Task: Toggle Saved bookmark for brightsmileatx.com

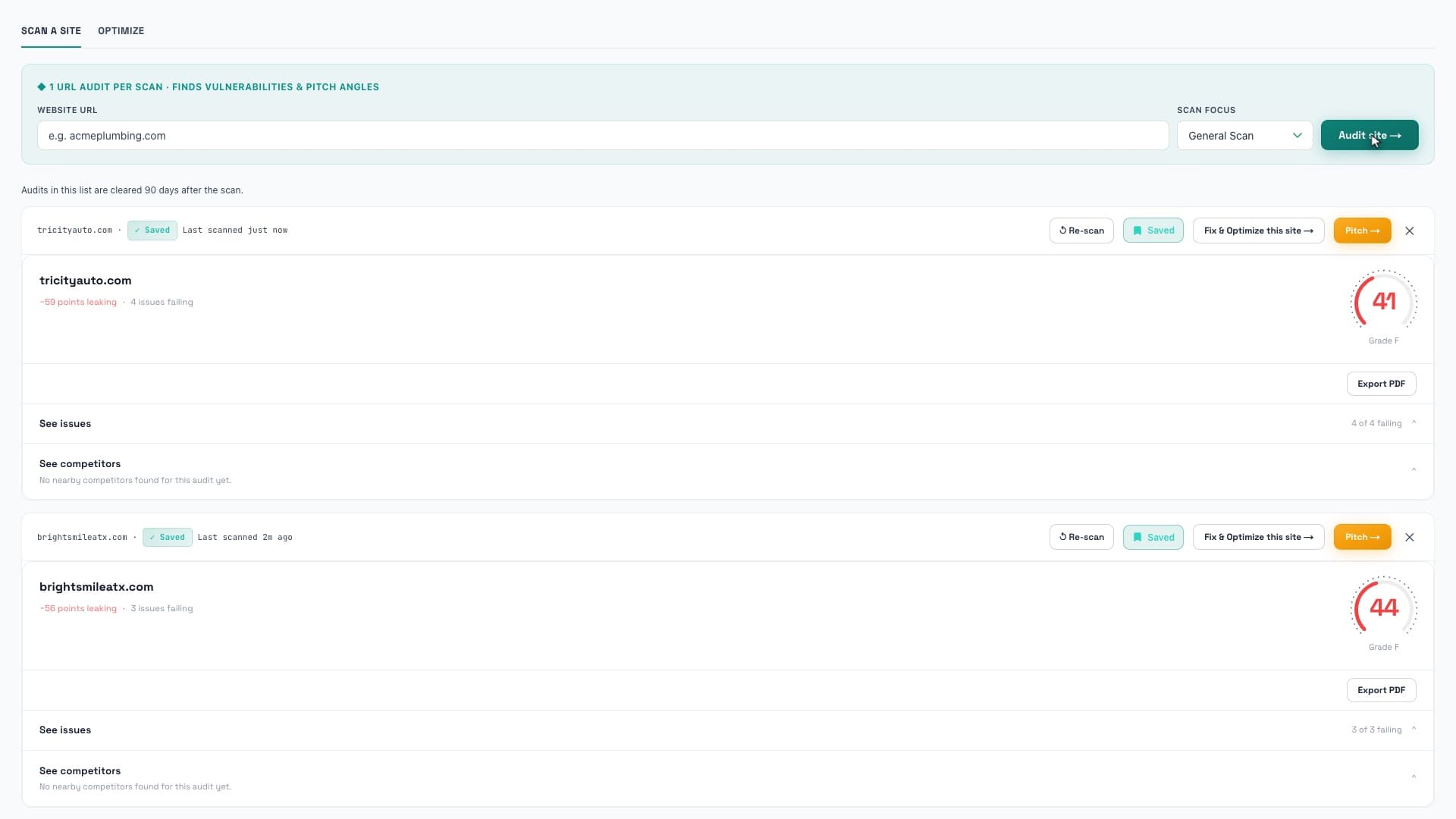Action: 1153,537
